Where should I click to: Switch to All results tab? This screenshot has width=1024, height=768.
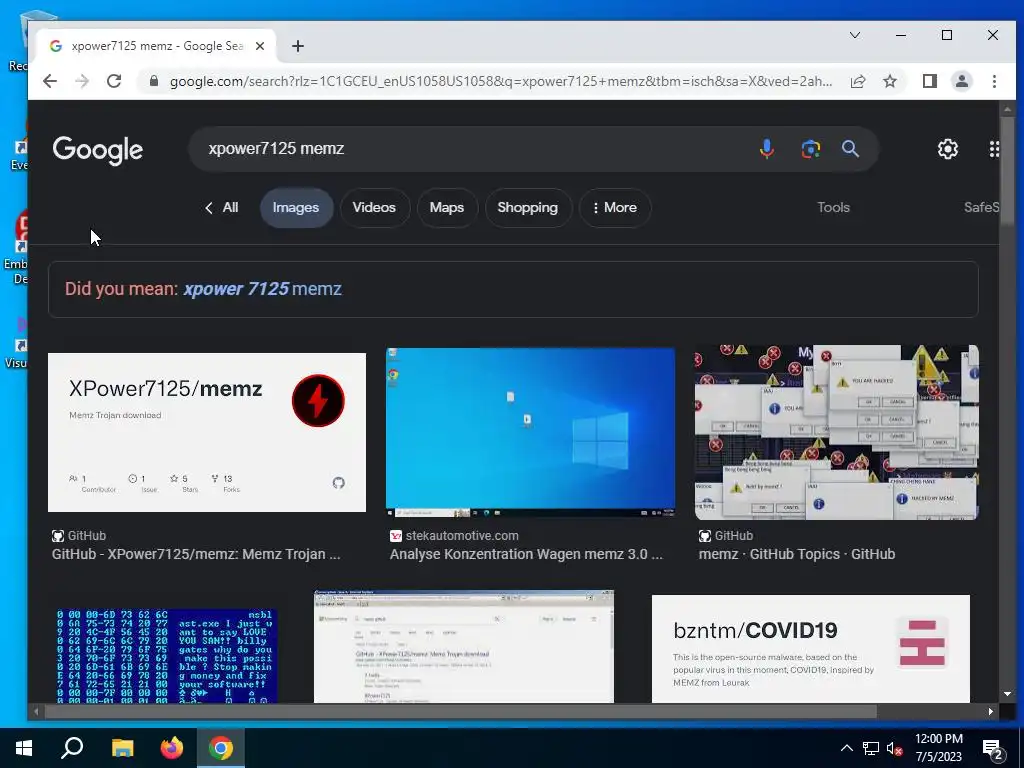coord(222,208)
